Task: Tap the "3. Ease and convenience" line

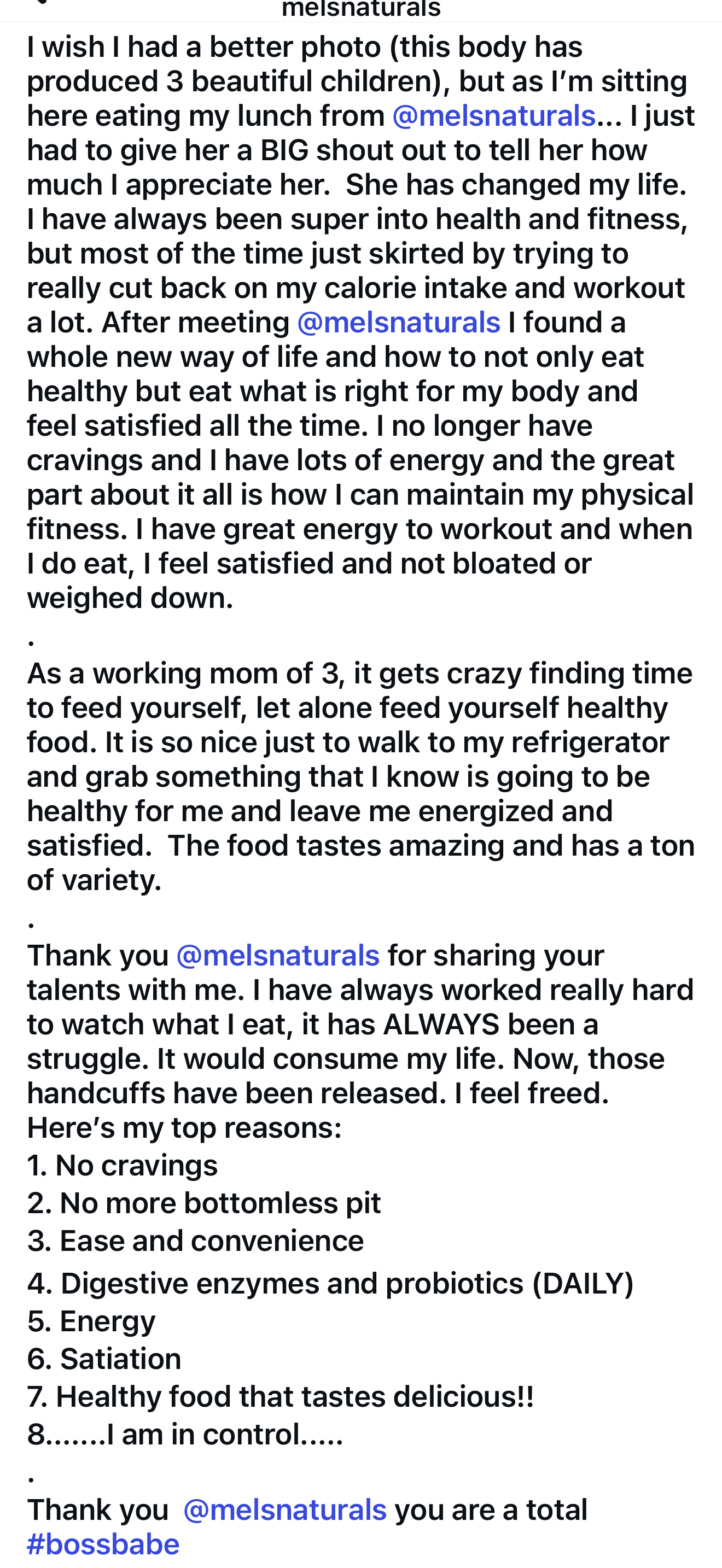Action: pyautogui.click(x=195, y=1241)
